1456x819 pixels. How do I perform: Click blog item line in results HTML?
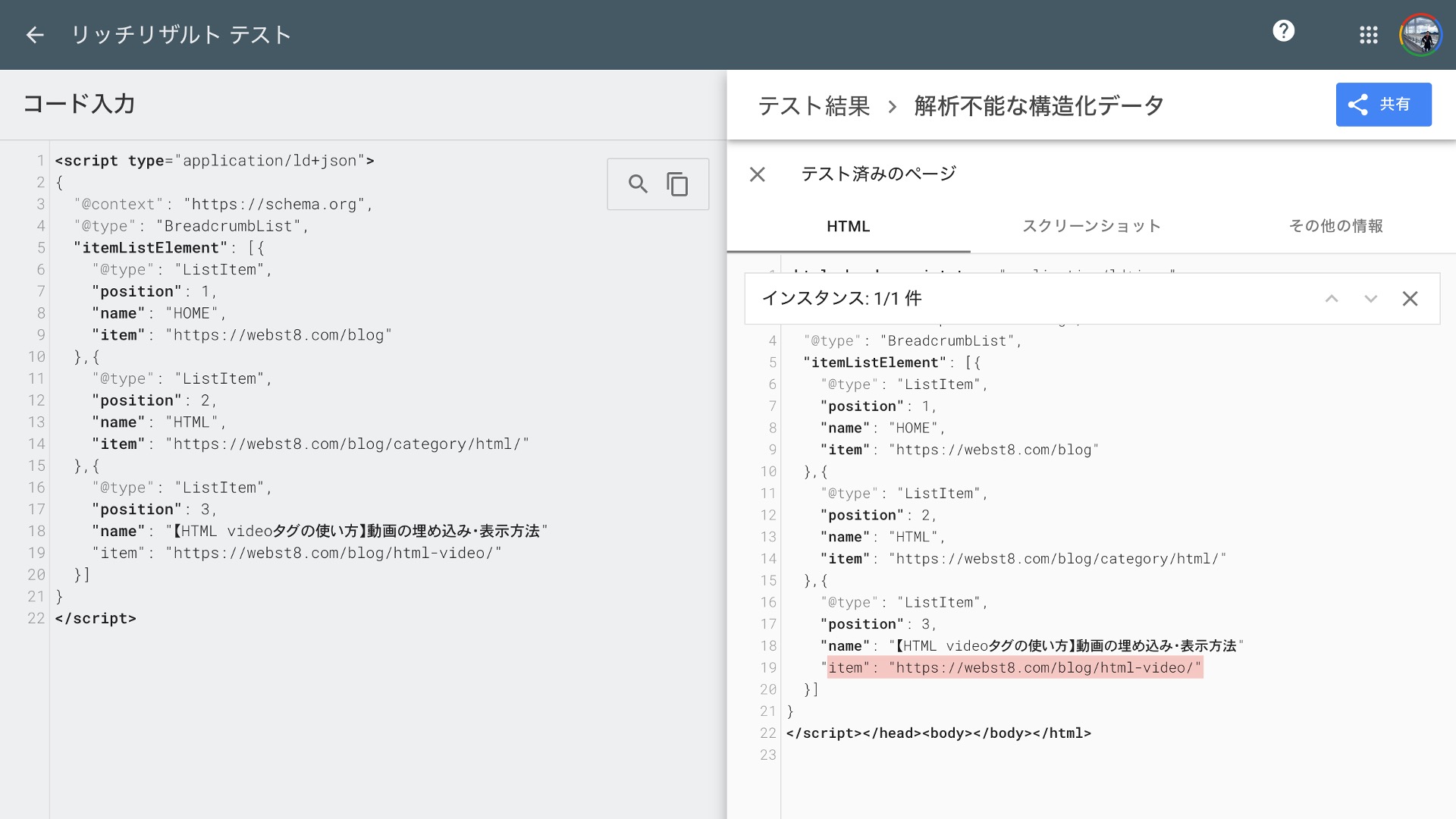click(959, 450)
